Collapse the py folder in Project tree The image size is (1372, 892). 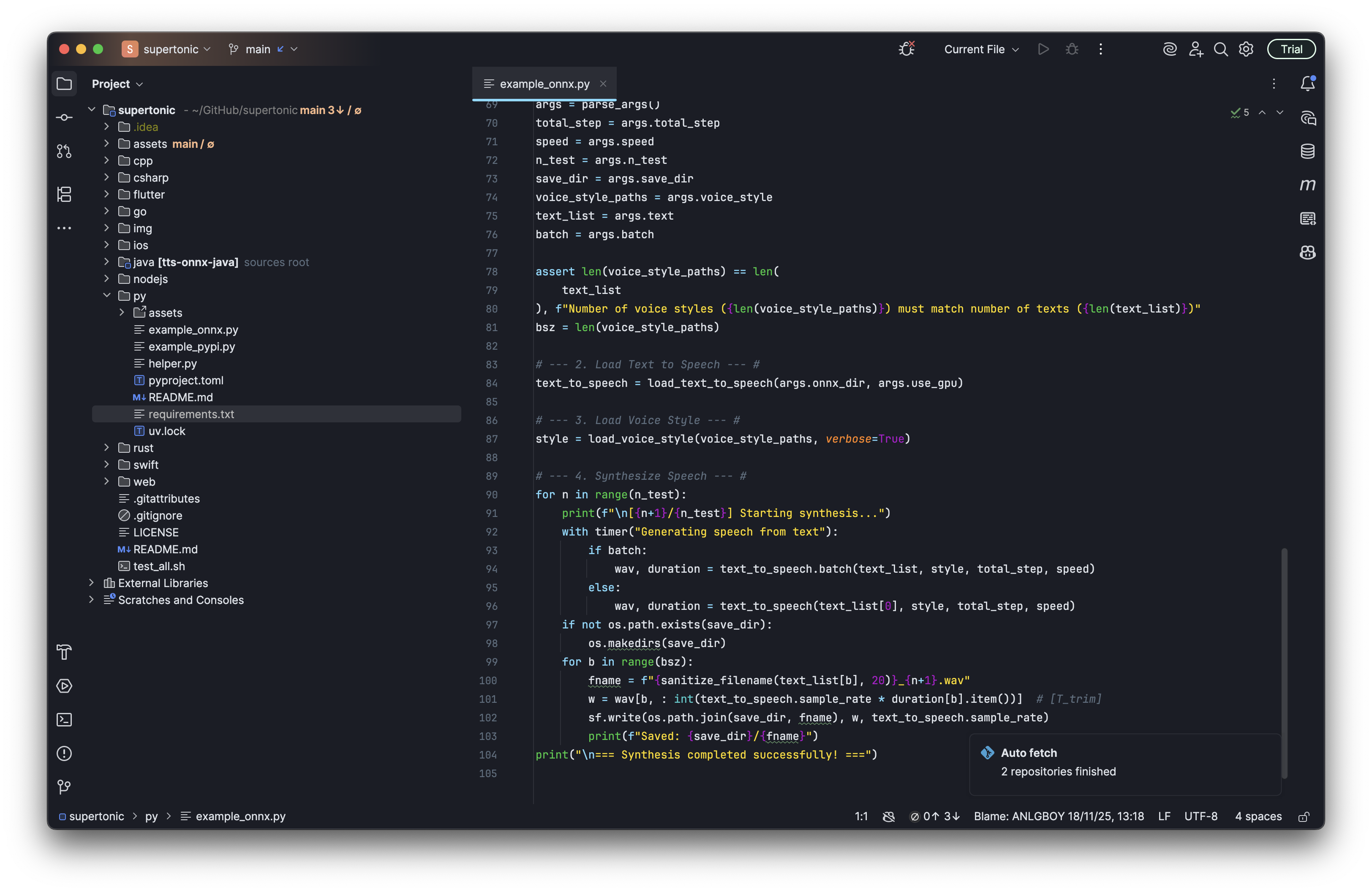(x=106, y=296)
